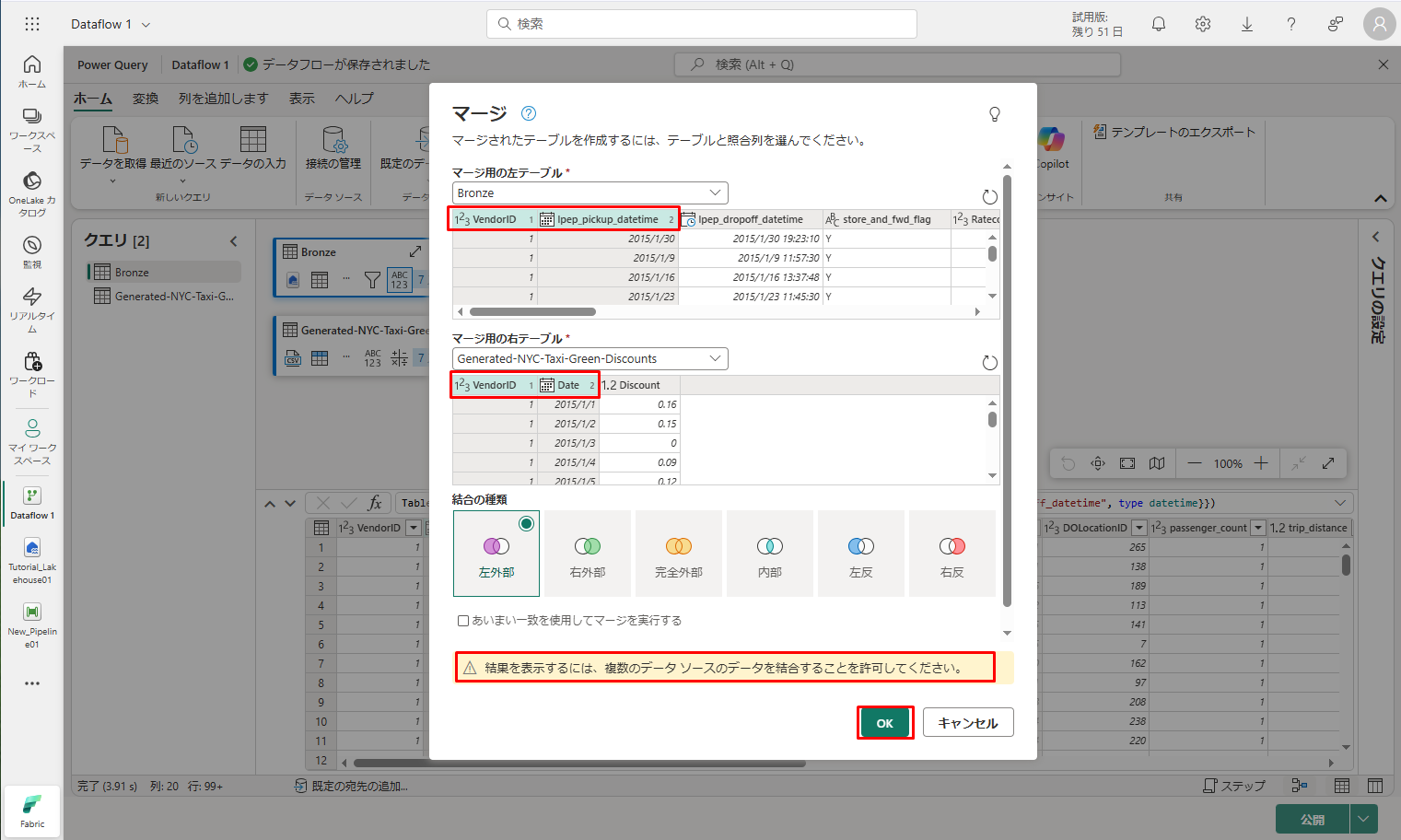Open OneLake カタログ in the sidebar
This screenshot has height=840, width=1401.
click(32, 194)
